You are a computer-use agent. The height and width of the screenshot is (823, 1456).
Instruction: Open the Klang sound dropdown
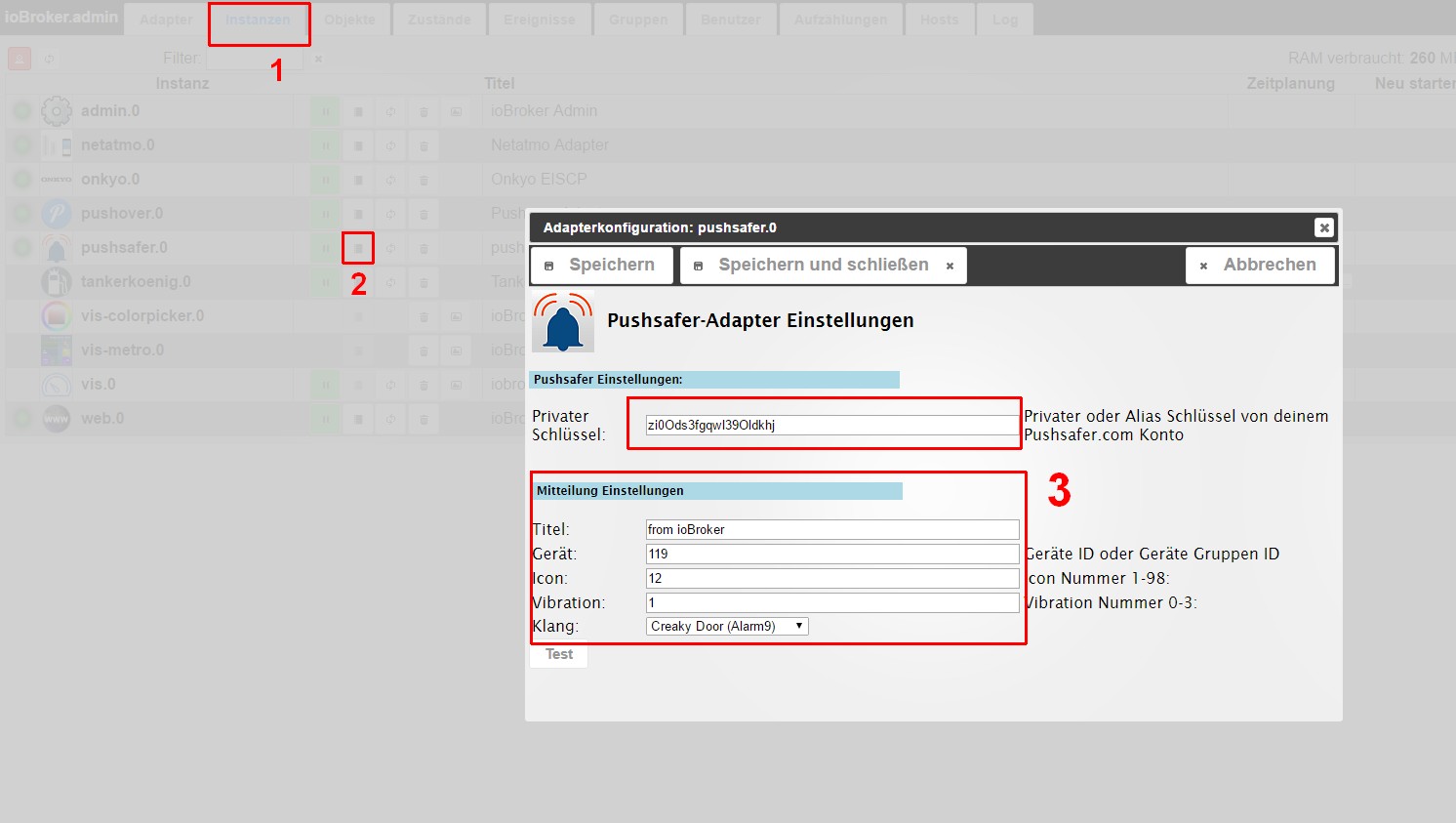click(x=727, y=627)
